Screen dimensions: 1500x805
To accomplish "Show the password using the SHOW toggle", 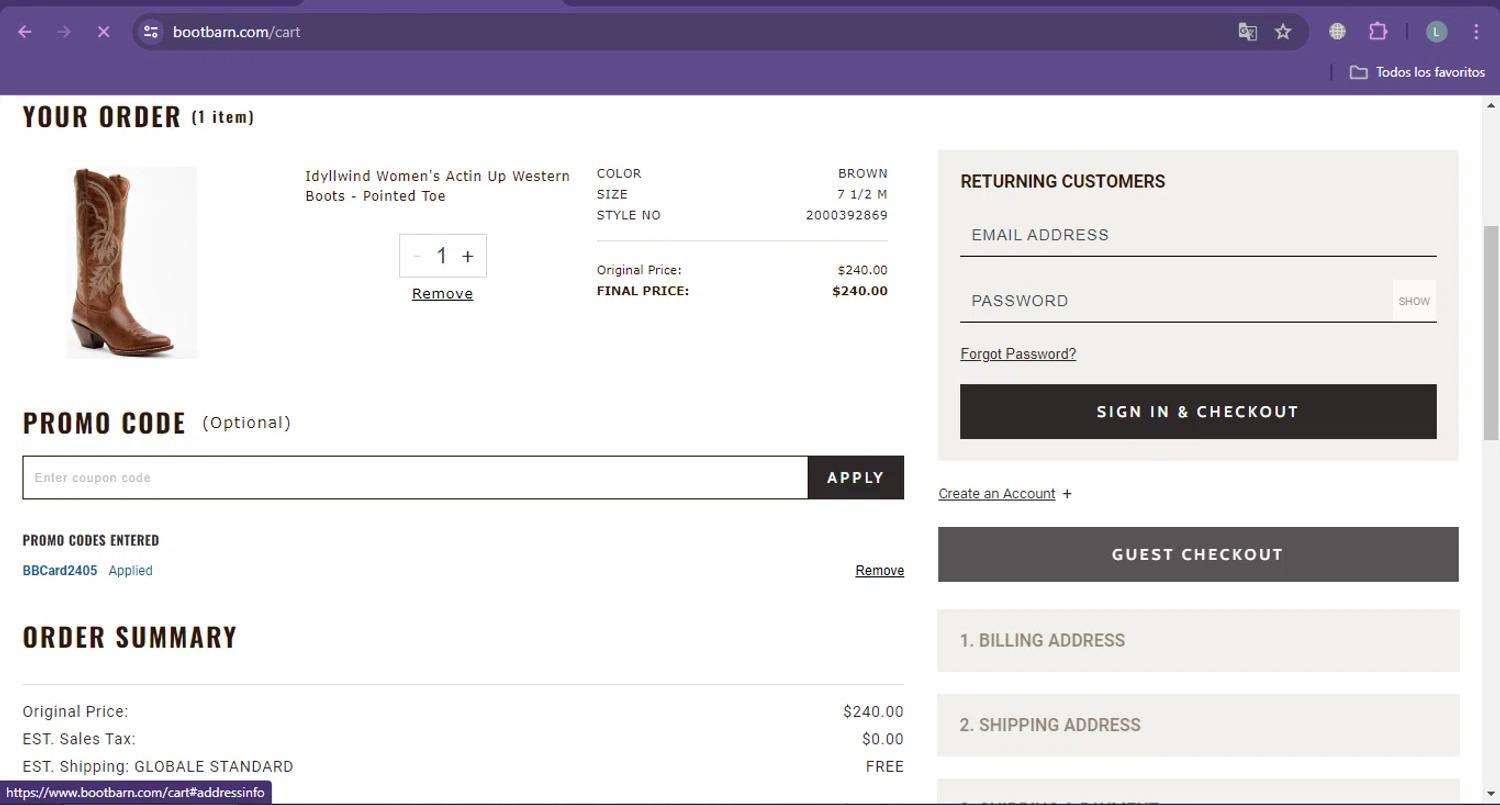I will tap(1413, 300).
